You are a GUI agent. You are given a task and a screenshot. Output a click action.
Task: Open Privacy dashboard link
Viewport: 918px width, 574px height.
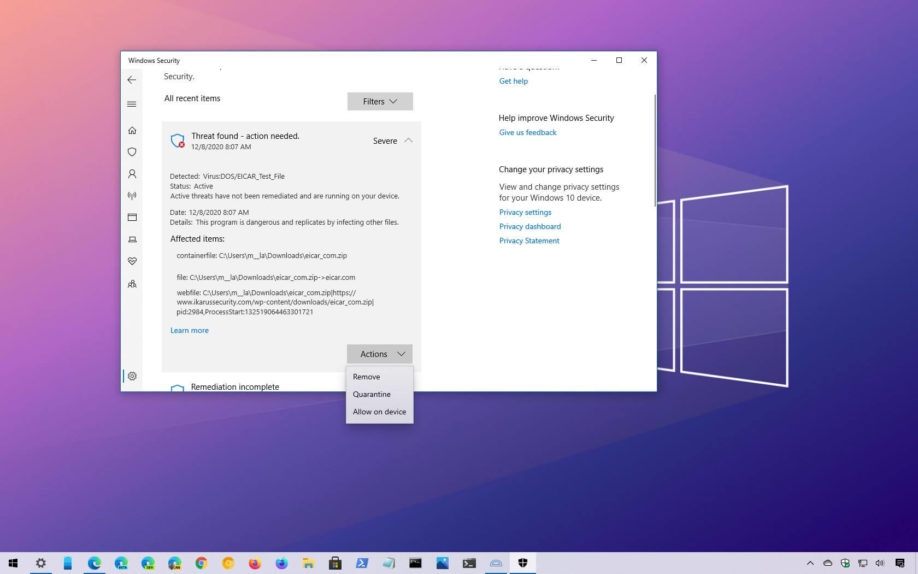[530, 226]
